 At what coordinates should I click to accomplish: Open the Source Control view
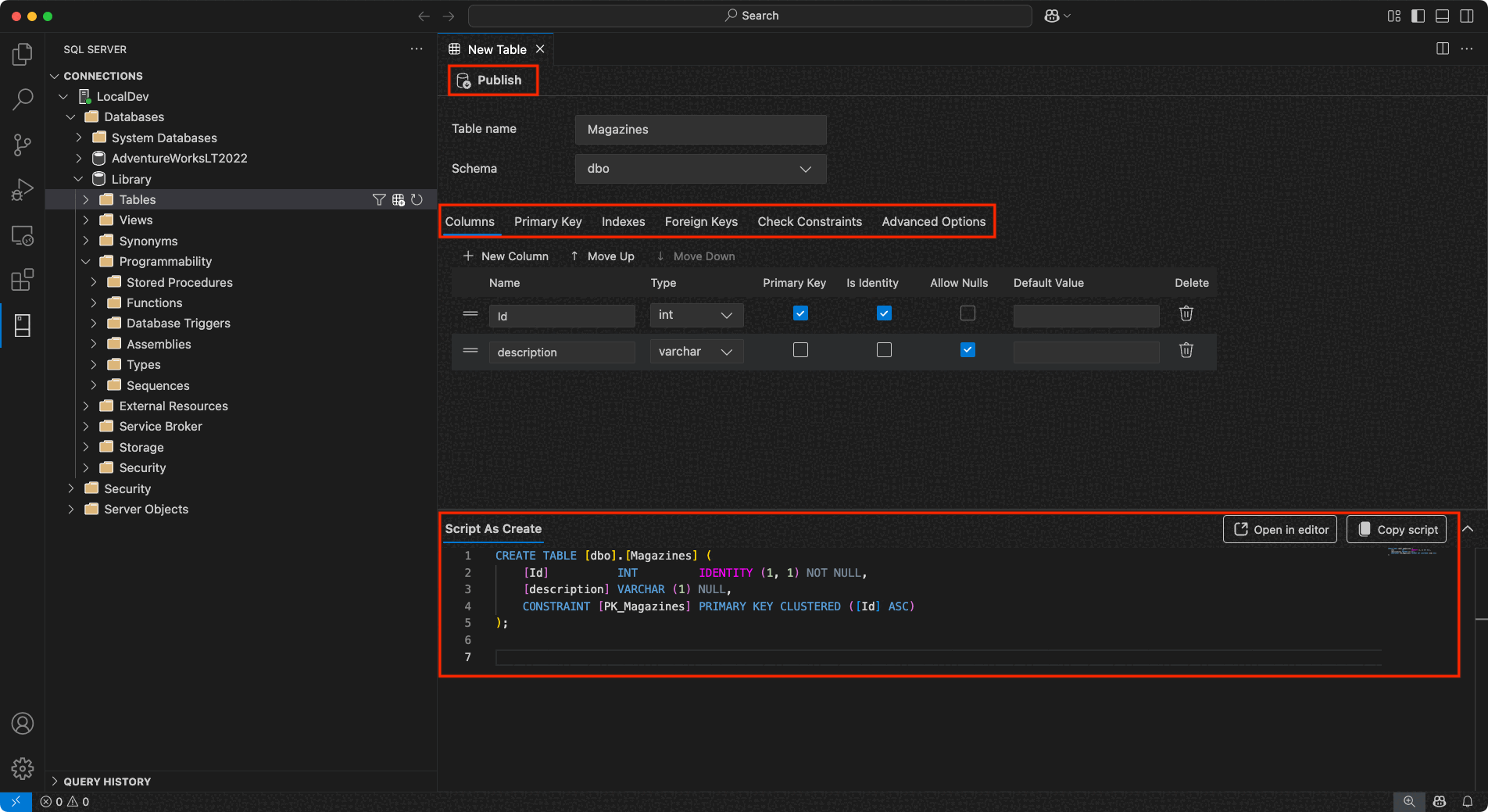23,145
